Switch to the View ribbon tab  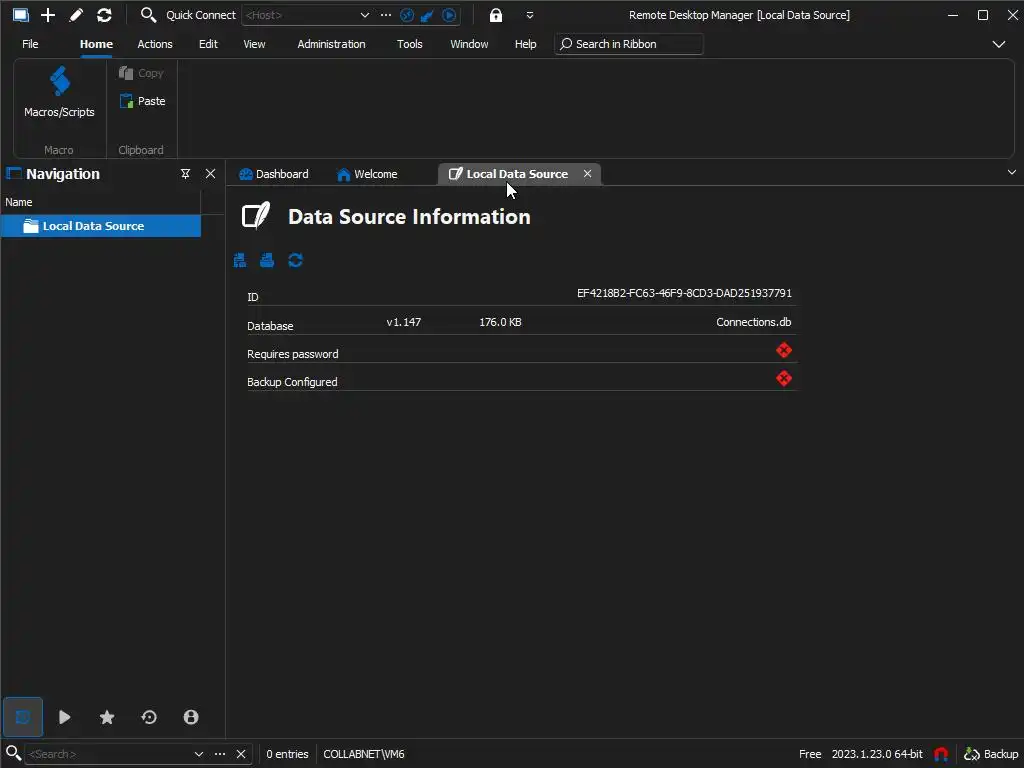(254, 44)
